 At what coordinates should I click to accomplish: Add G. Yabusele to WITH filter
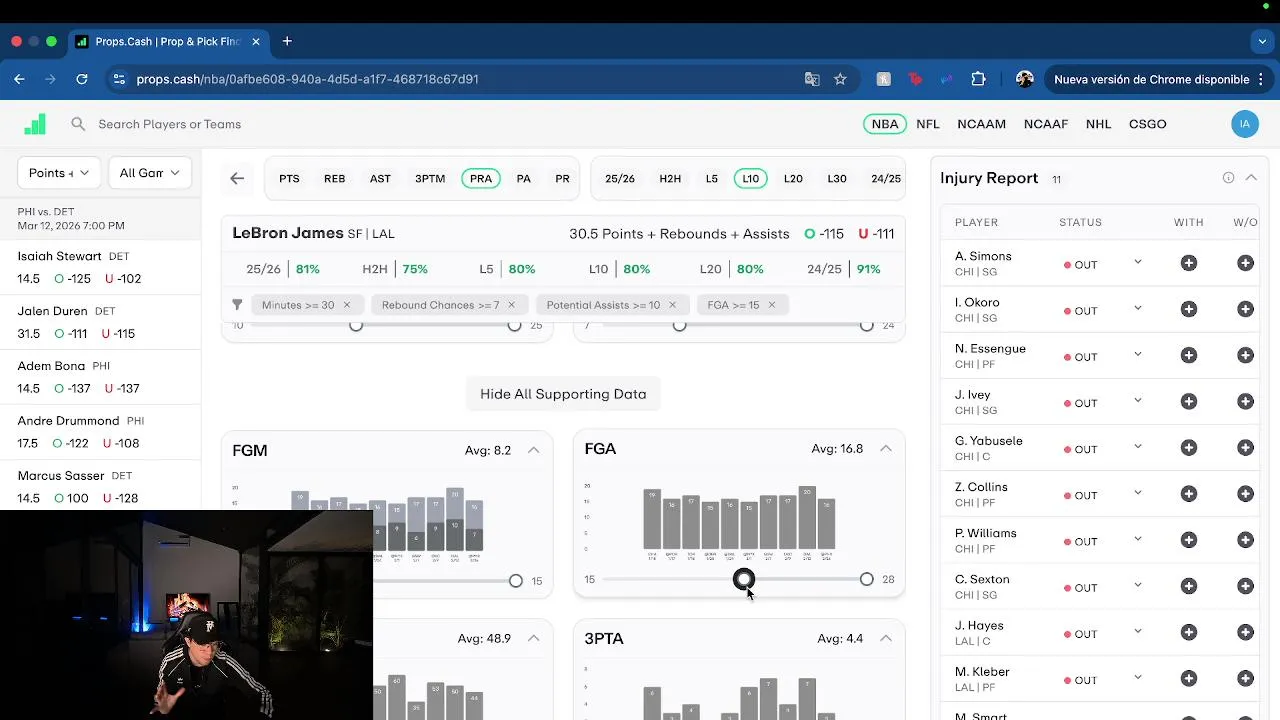coord(1189,448)
